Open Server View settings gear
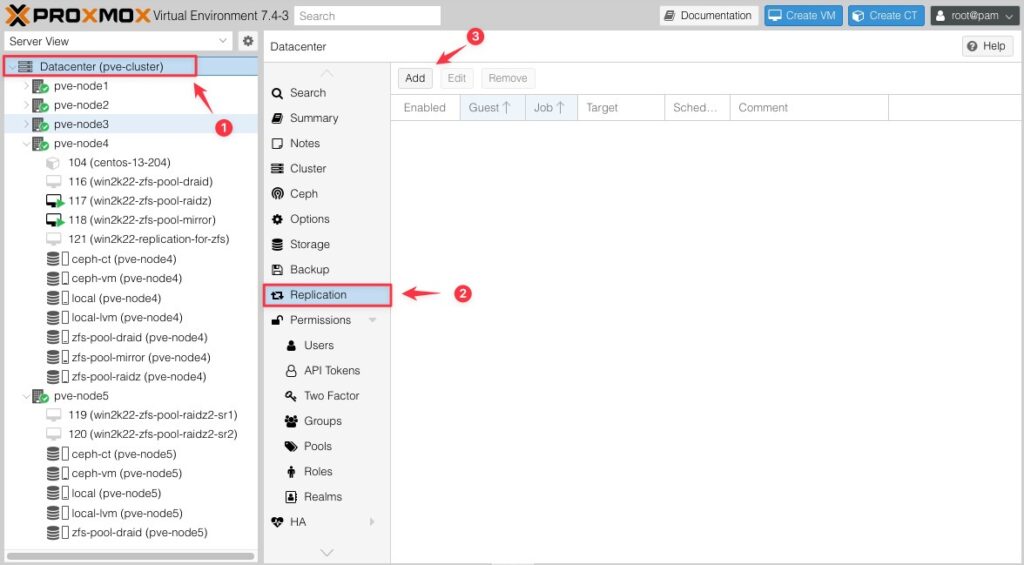Image resolution: width=1024 pixels, height=565 pixels. tap(248, 41)
